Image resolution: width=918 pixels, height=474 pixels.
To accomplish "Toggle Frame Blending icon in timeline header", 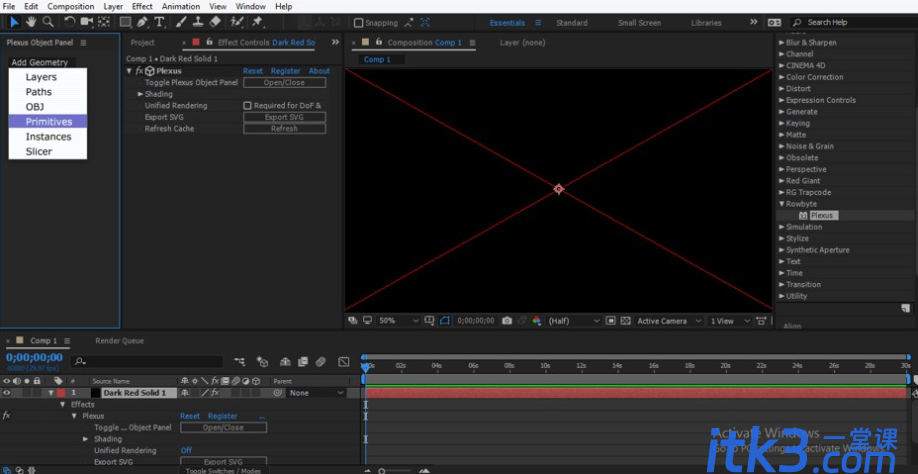I will point(303,362).
